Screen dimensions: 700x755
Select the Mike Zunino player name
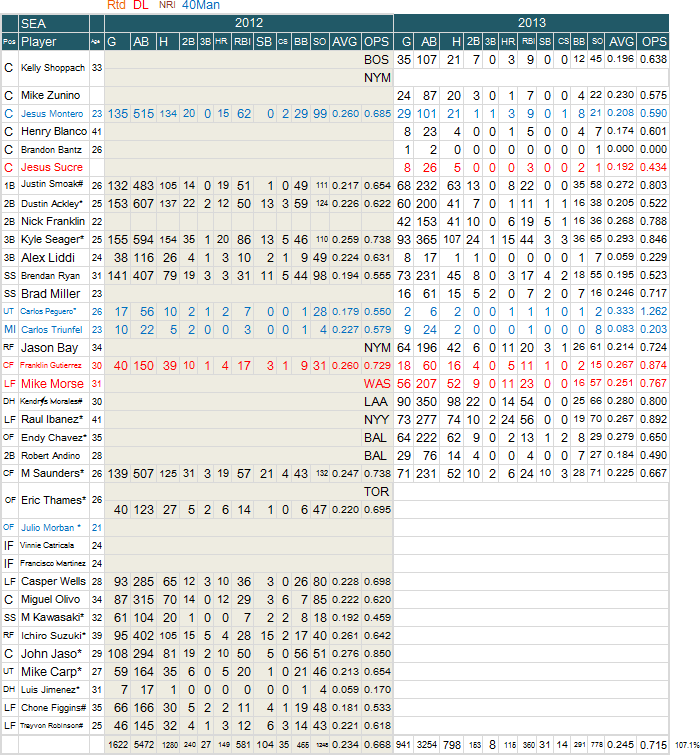pyautogui.click(x=51, y=95)
